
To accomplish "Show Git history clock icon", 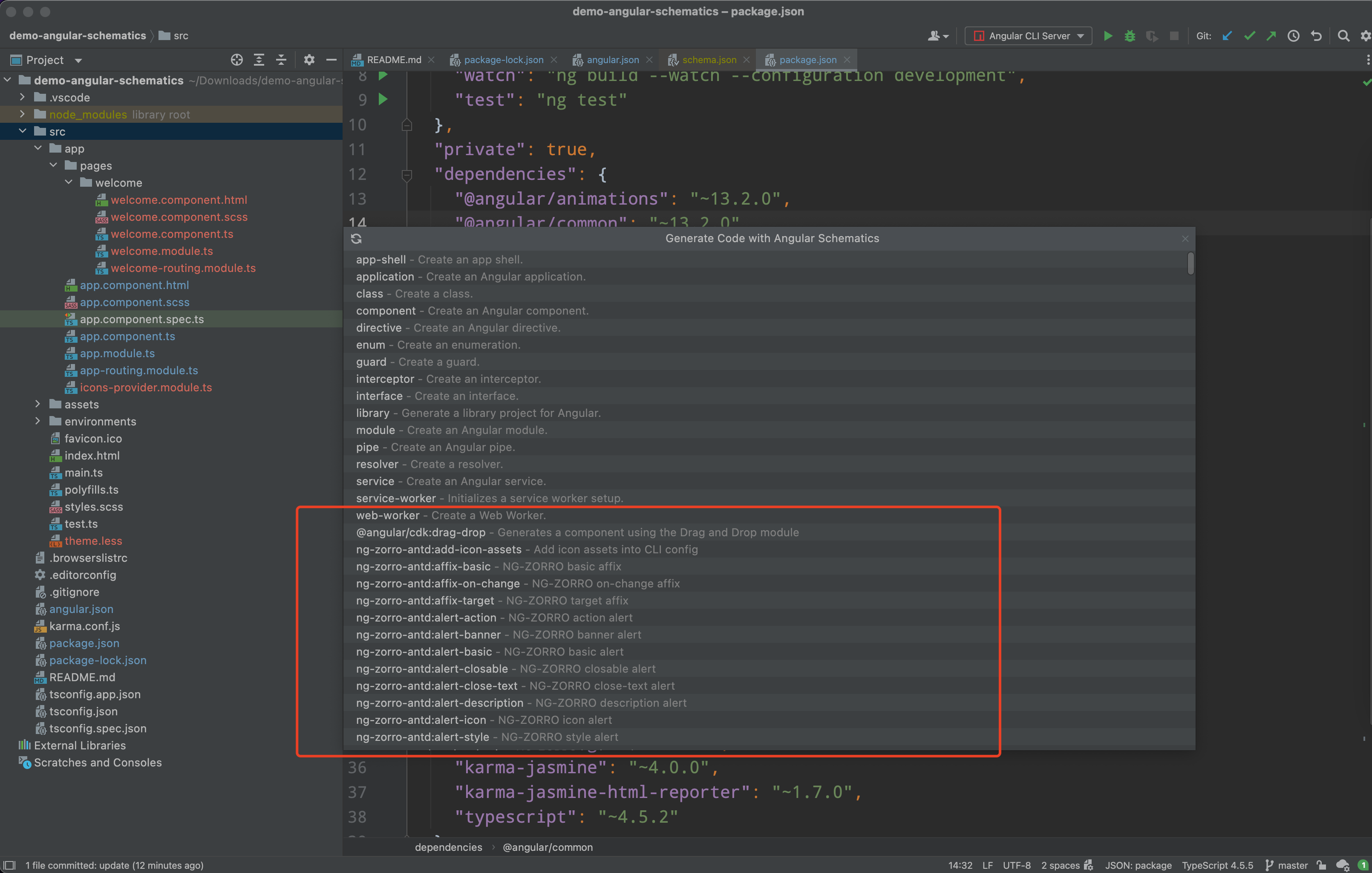I will pyautogui.click(x=1293, y=36).
